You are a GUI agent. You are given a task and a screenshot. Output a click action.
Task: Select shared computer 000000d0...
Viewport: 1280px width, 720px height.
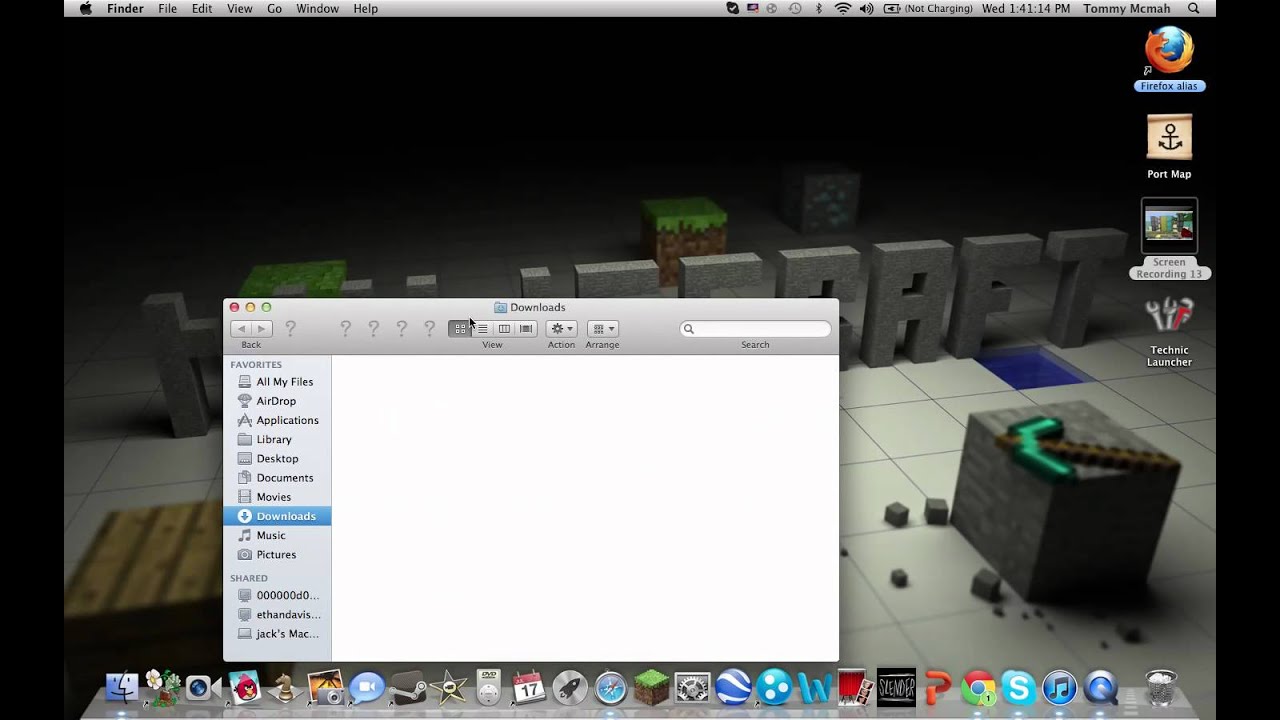277,595
